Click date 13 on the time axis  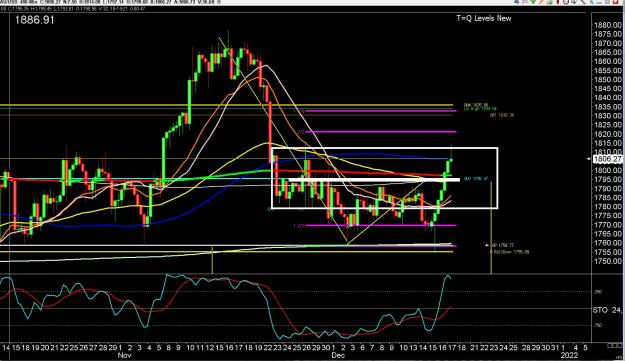click(x=413, y=347)
